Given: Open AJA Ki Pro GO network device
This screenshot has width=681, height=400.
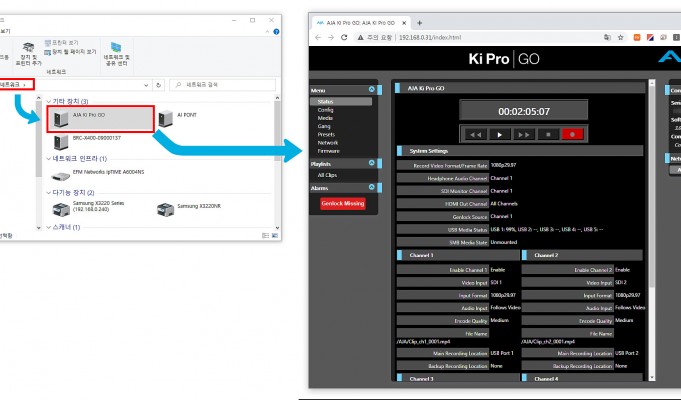Looking at the screenshot, I should pos(100,119).
